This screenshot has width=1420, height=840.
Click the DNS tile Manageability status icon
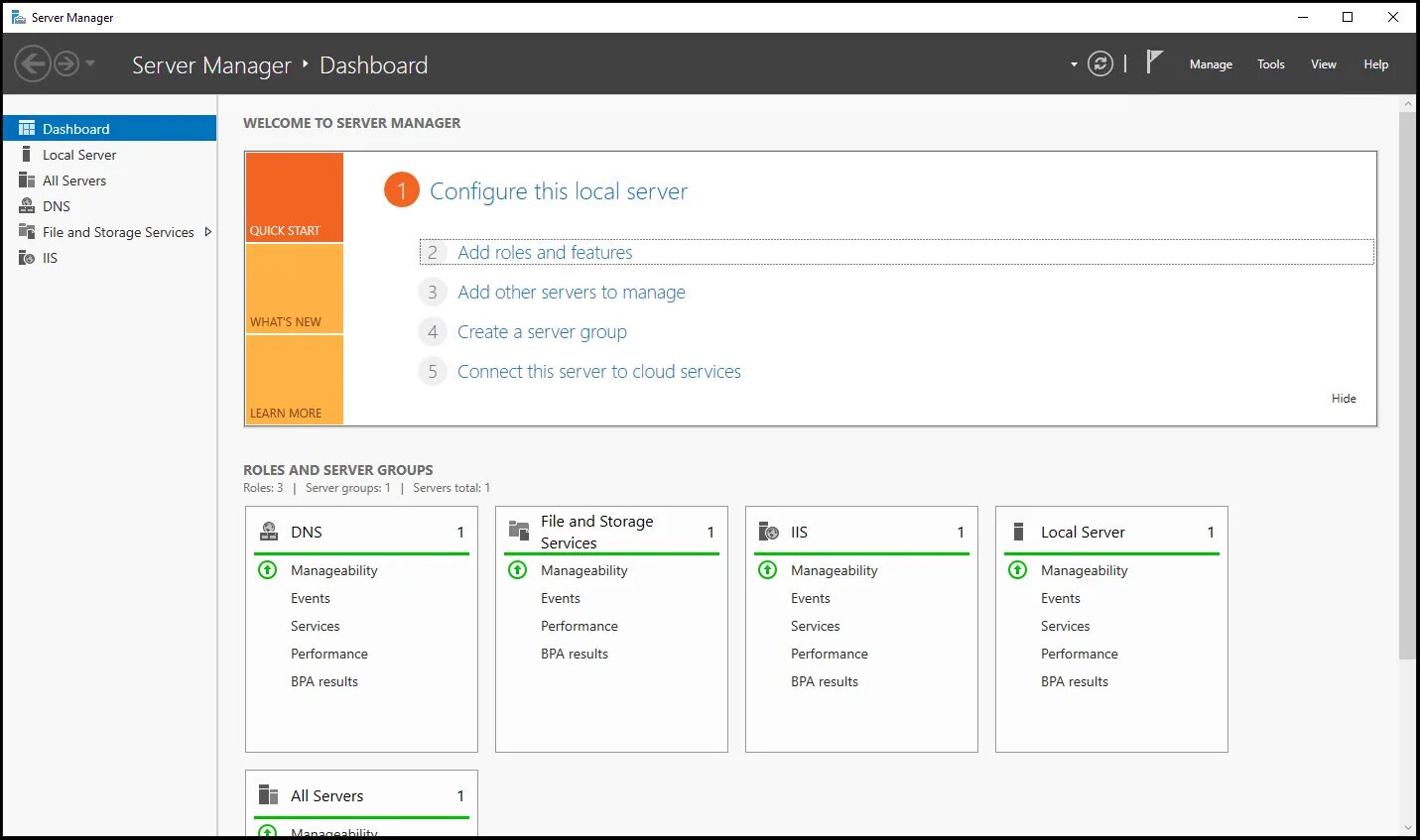[x=268, y=570]
